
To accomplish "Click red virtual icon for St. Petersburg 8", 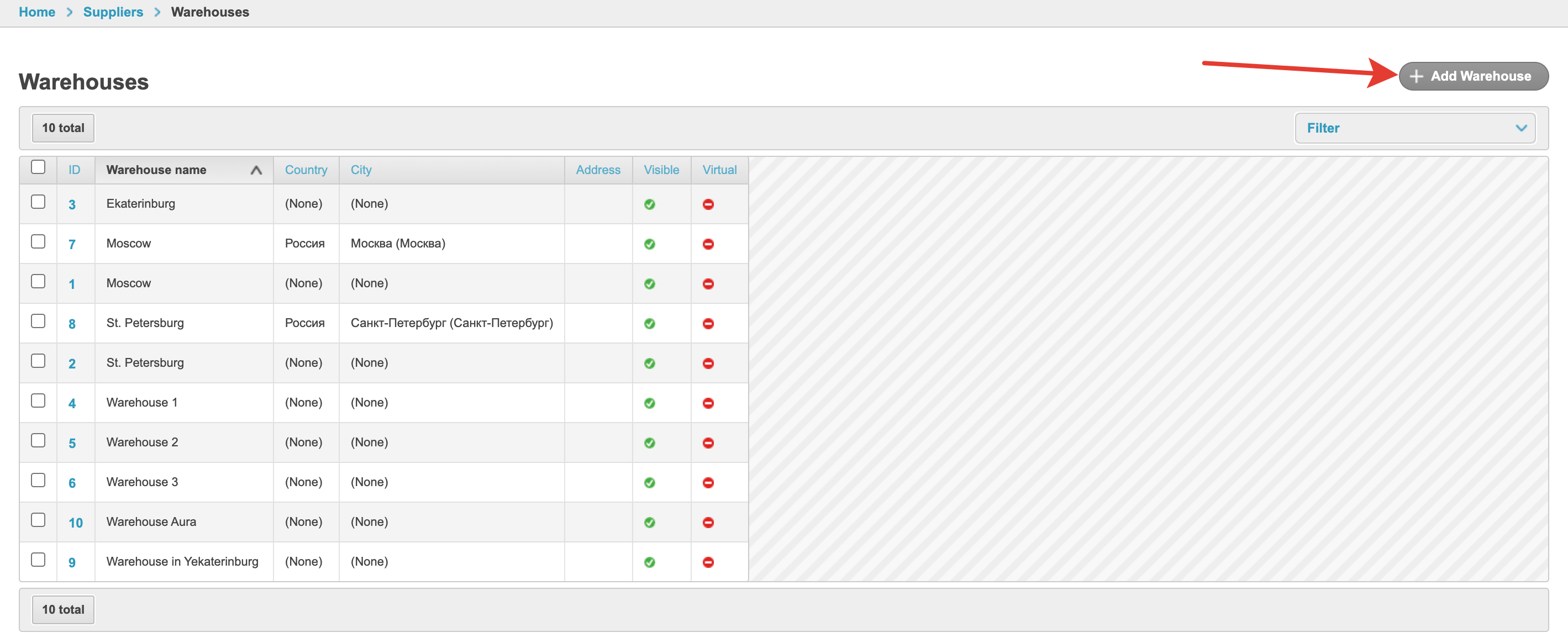I will [708, 324].
